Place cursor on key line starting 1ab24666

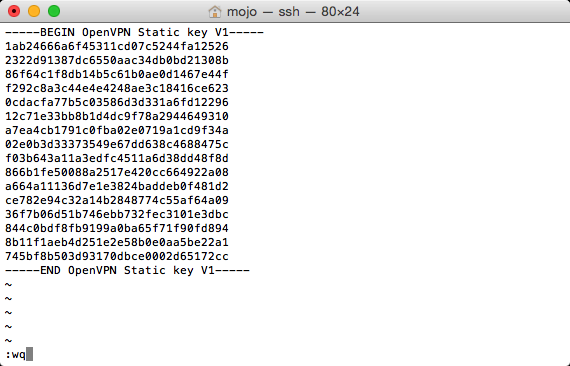(117, 47)
